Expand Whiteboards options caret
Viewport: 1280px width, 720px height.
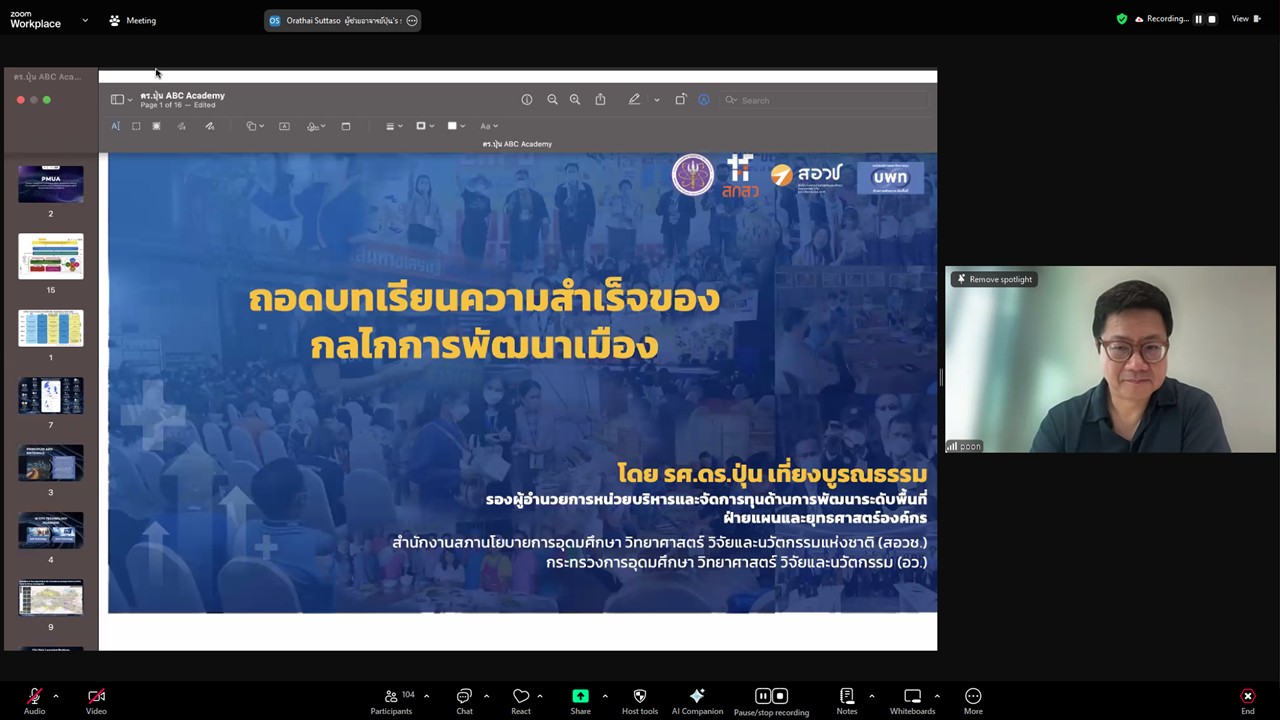point(936,696)
